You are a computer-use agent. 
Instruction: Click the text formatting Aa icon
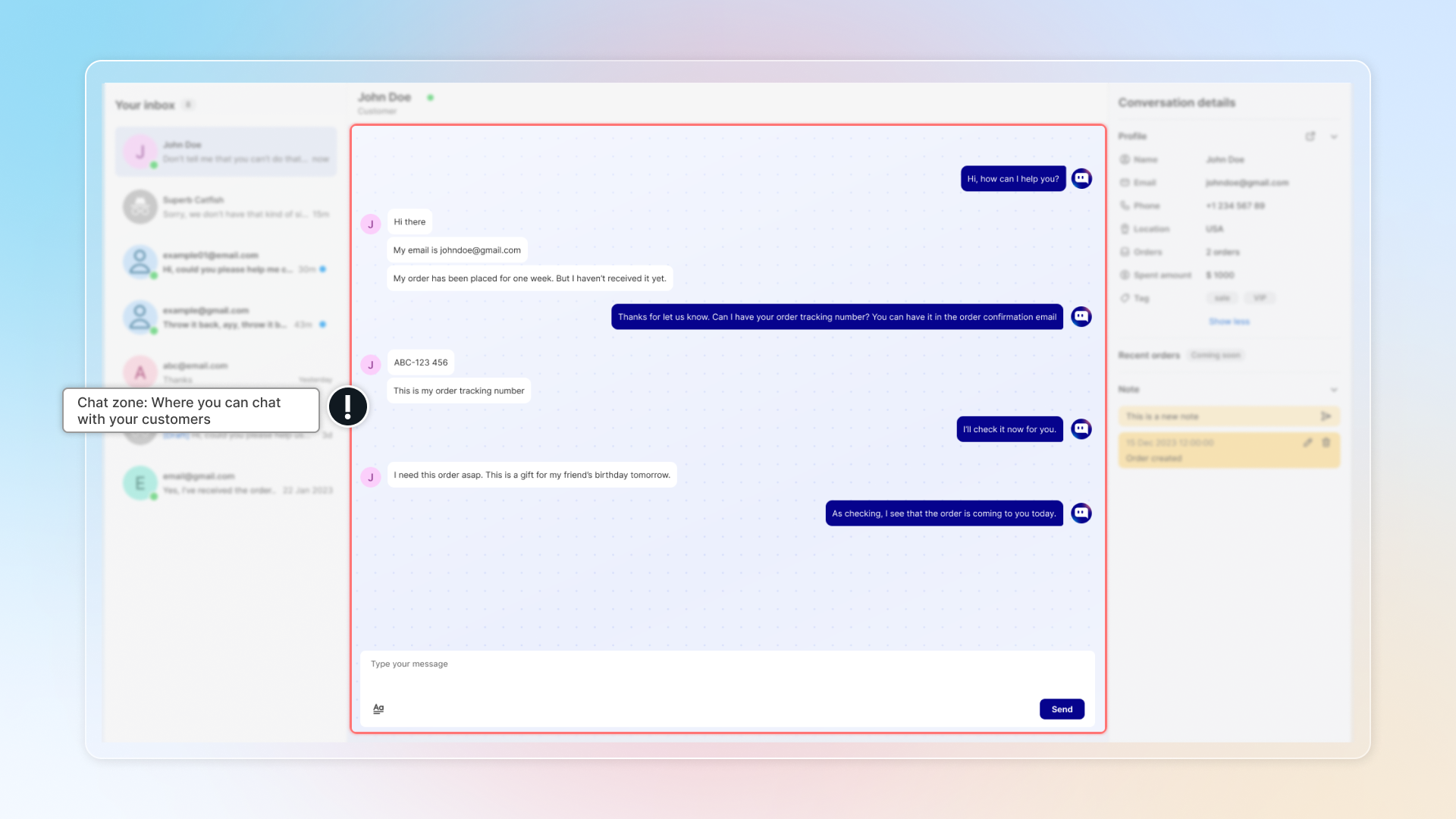[x=378, y=708]
